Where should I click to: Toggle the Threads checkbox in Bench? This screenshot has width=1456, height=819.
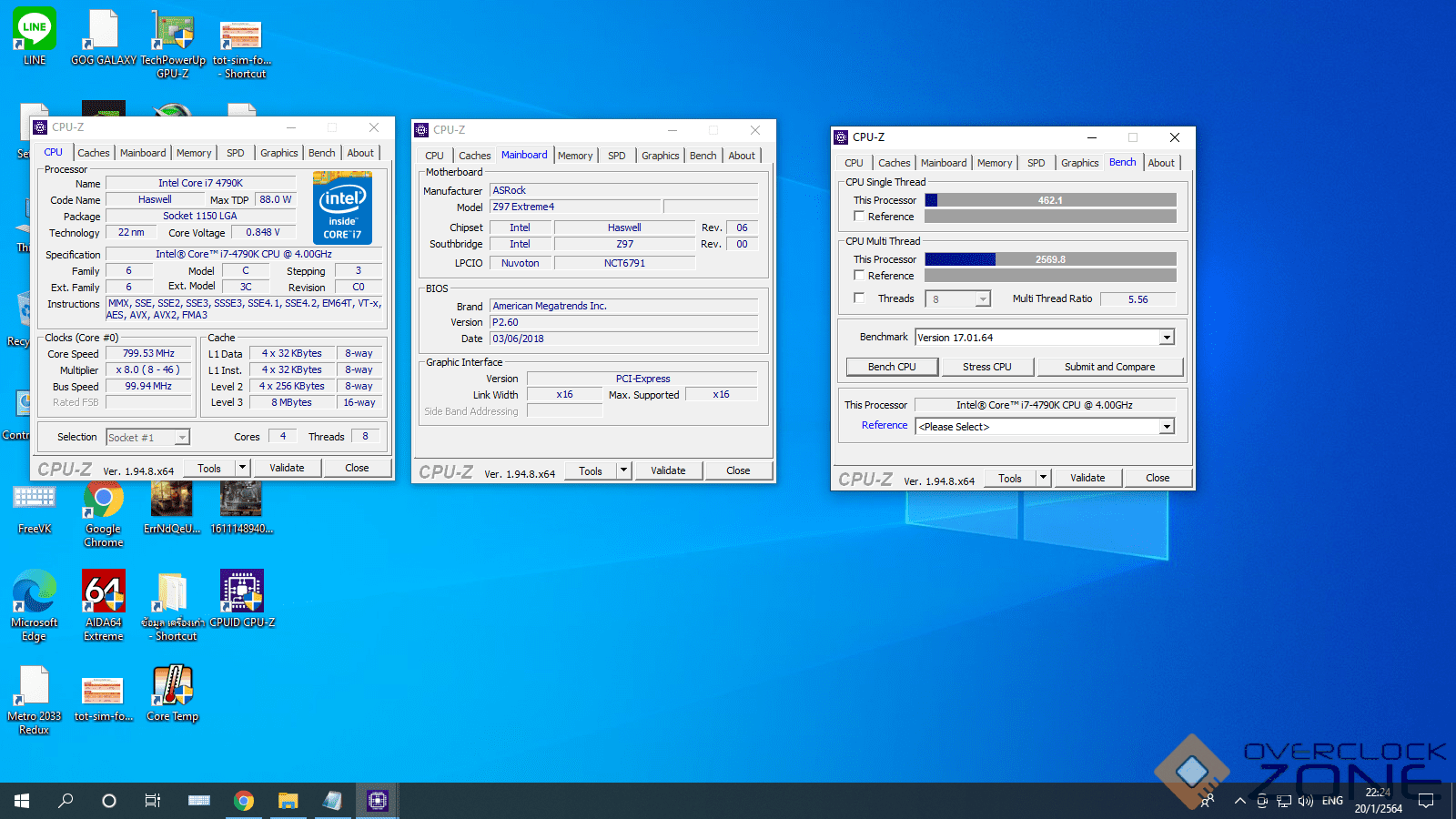coord(859,298)
